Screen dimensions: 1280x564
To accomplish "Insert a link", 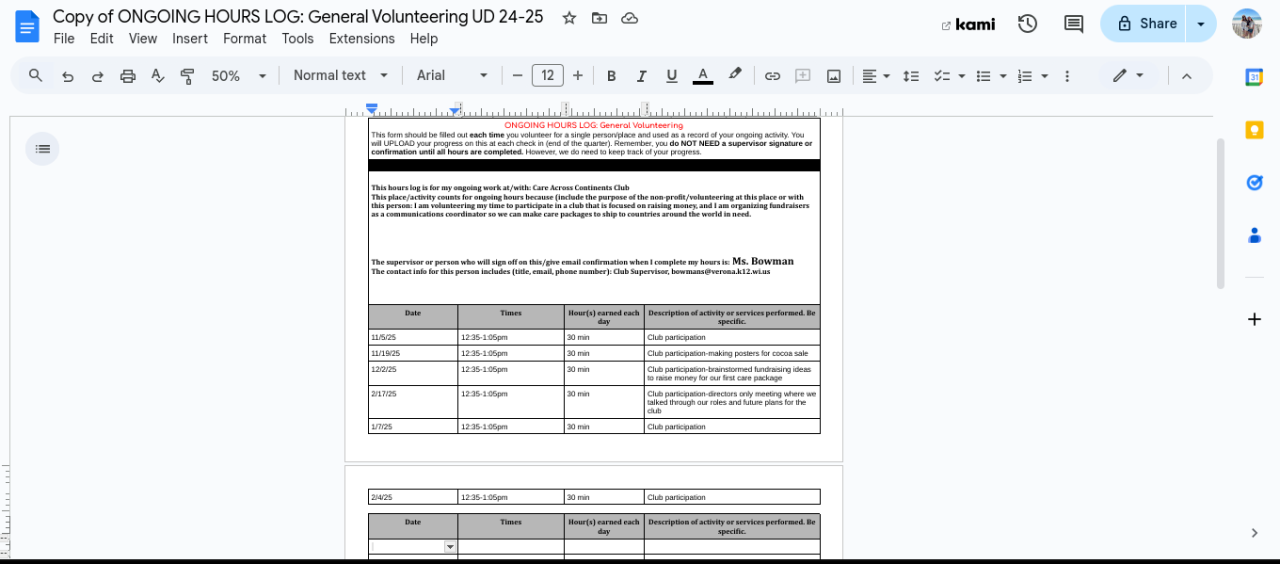I will [772, 76].
